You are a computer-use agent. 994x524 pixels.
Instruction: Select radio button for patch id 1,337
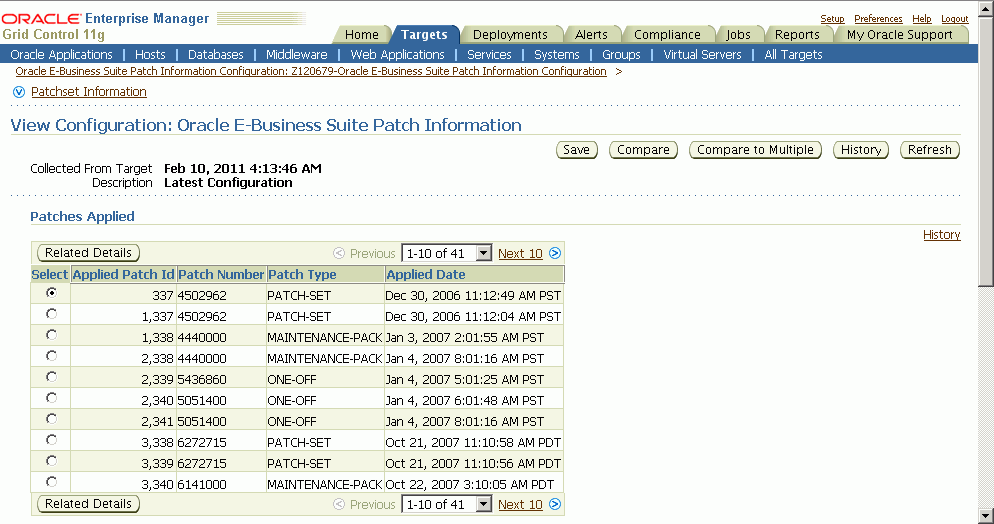51,314
